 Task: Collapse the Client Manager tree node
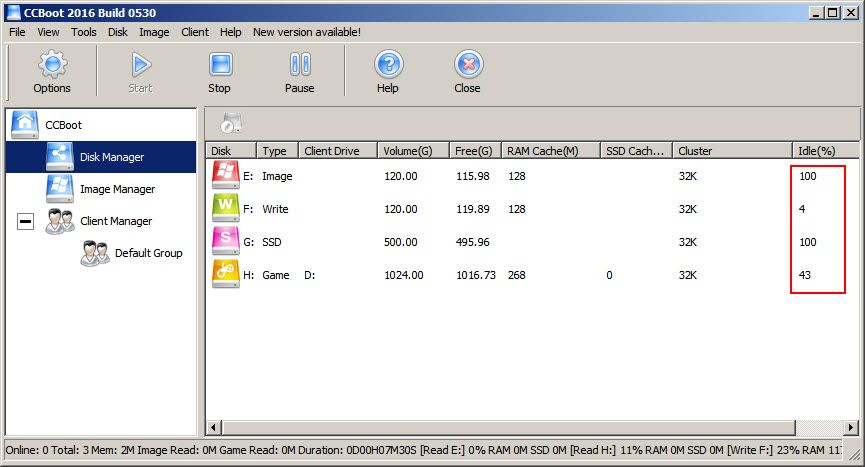tap(25, 221)
